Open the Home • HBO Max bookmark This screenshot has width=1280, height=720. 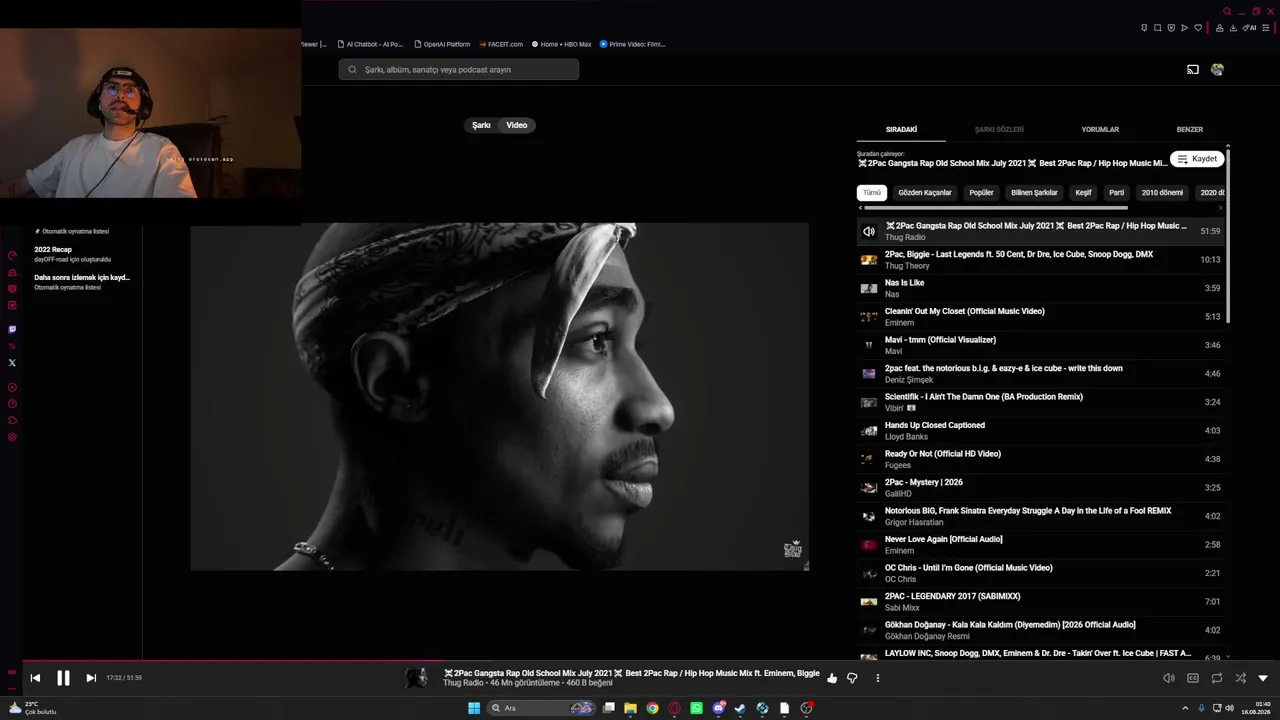click(x=561, y=44)
